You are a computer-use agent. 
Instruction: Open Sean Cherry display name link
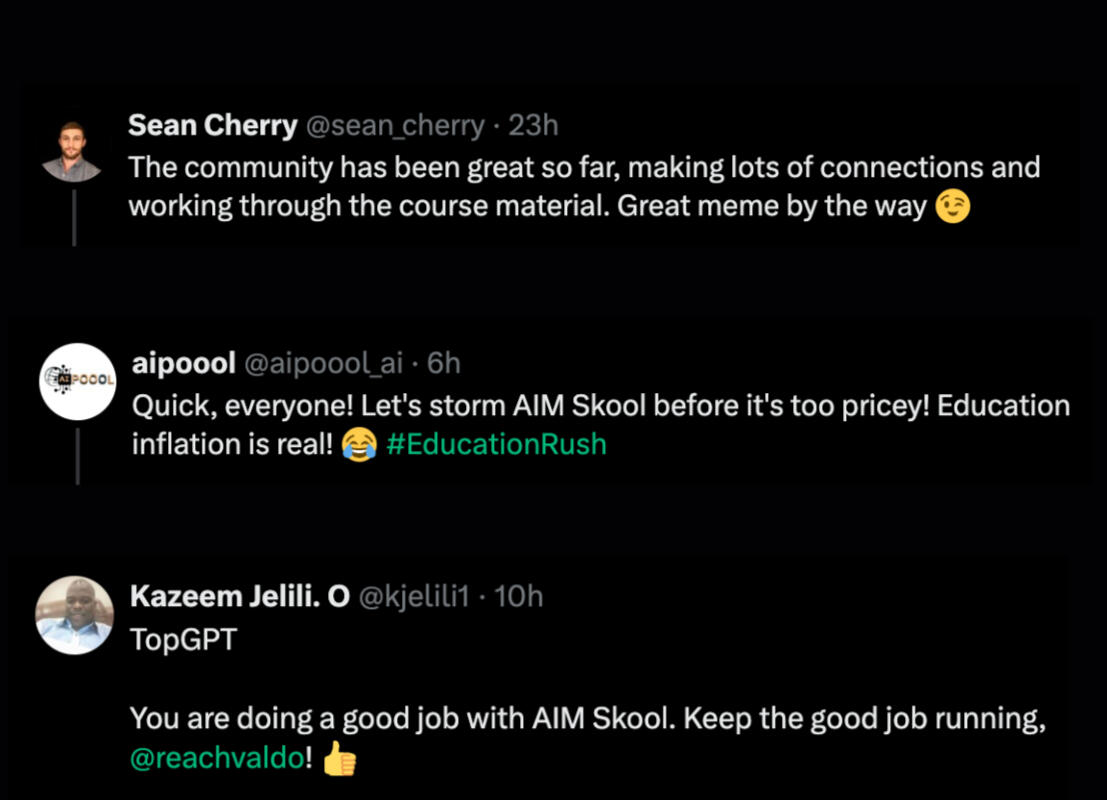[x=212, y=126]
